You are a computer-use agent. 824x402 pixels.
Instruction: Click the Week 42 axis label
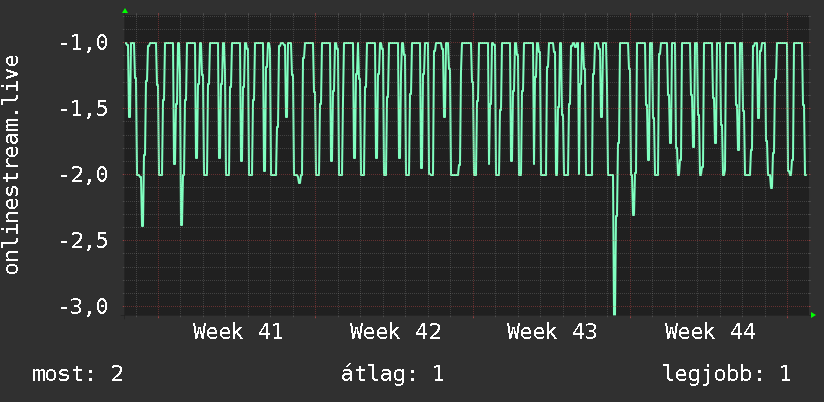tap(395, 332)
